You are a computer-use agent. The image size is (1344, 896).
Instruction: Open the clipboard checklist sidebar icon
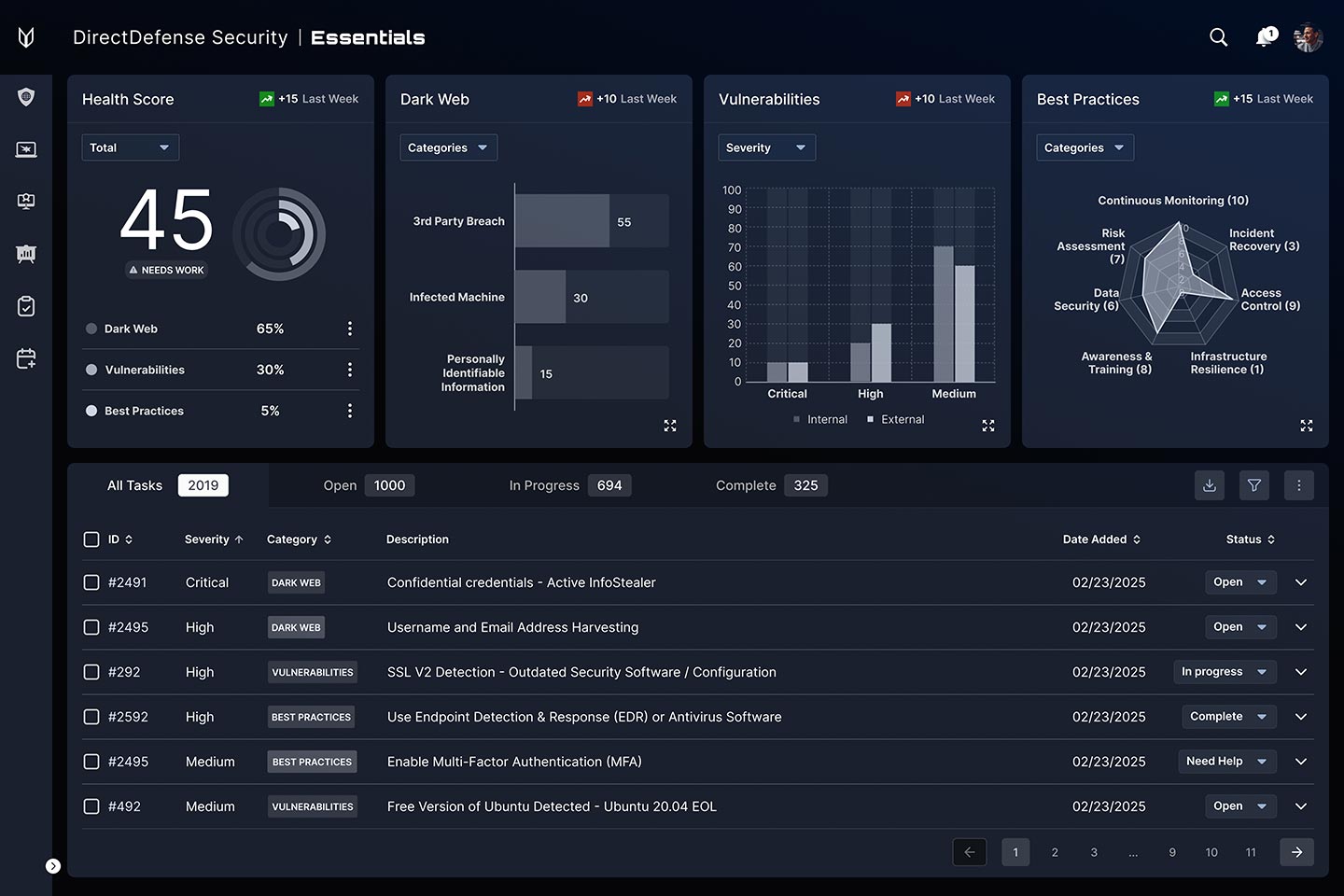click(x=26, y=306)
